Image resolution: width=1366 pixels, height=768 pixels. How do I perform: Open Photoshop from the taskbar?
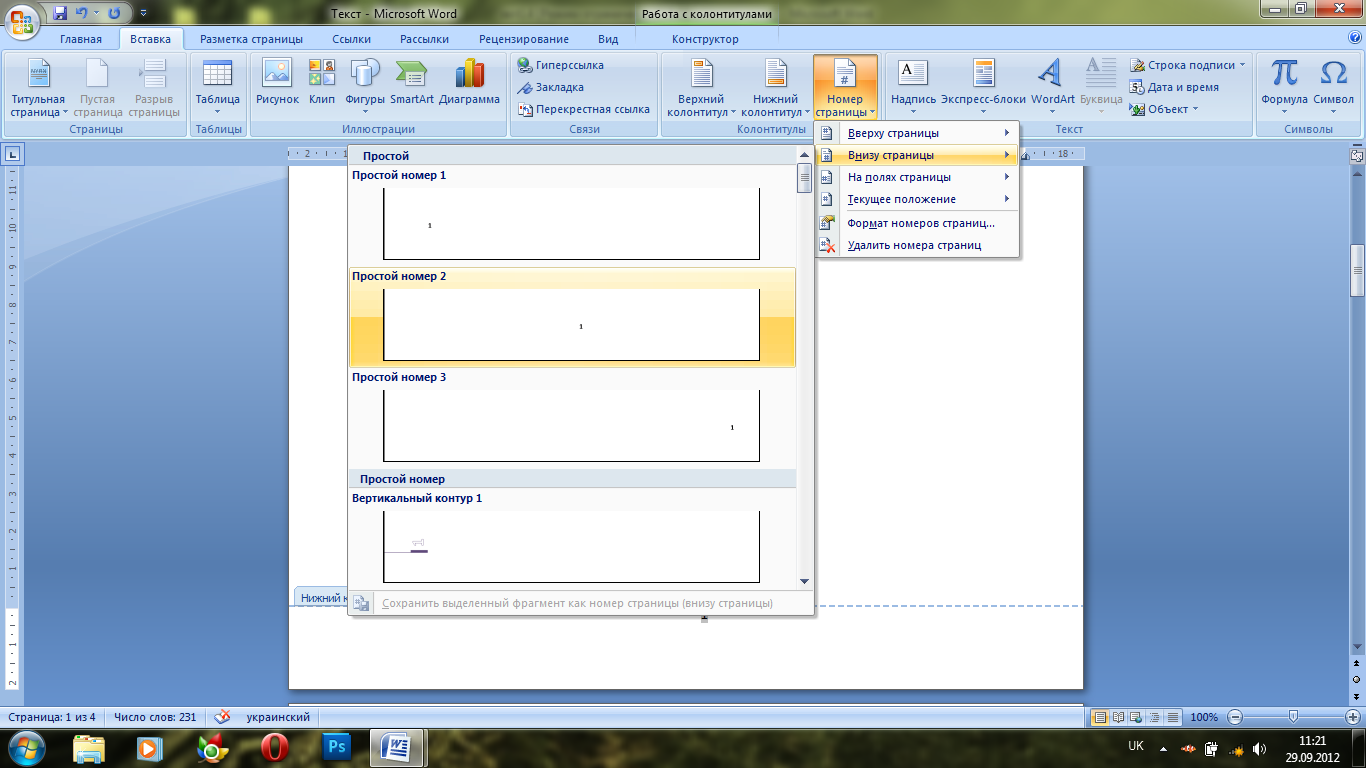click(x=337, y=747)
